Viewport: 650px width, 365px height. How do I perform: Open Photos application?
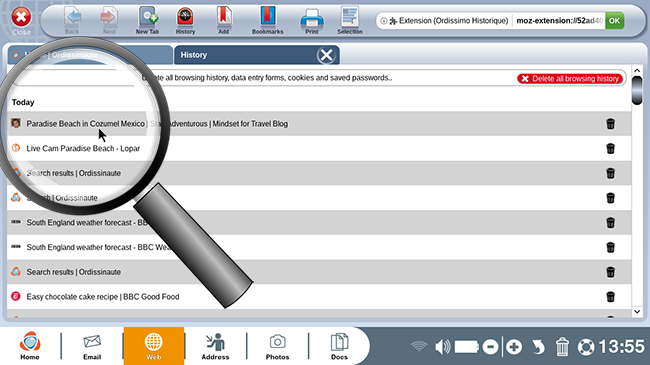[x=277, y=346]
